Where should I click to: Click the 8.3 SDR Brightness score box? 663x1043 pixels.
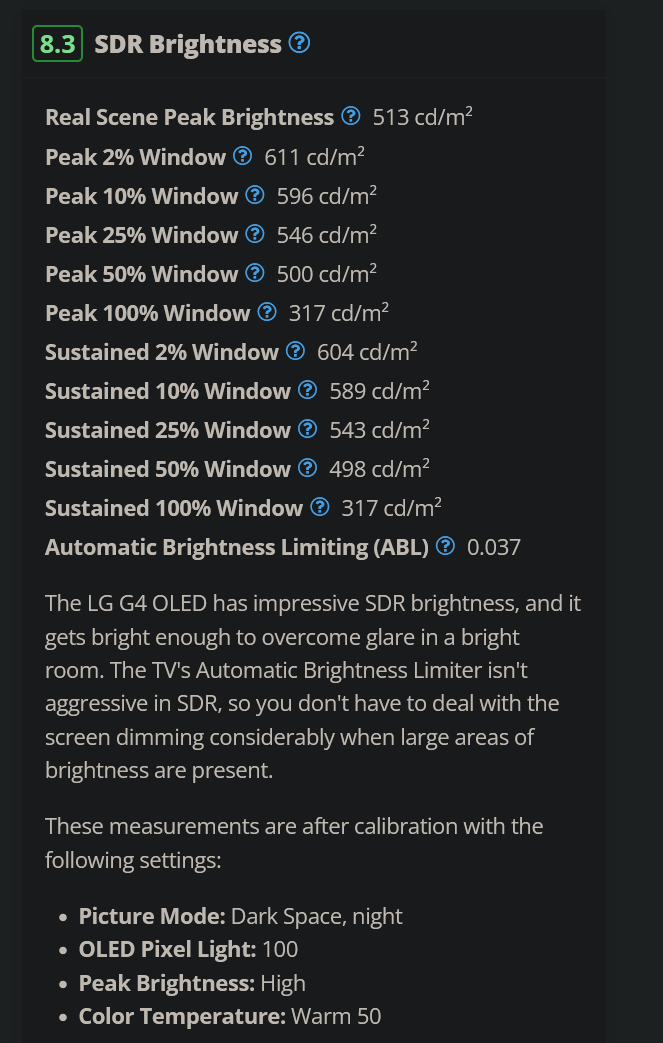[x=56, y=43]
